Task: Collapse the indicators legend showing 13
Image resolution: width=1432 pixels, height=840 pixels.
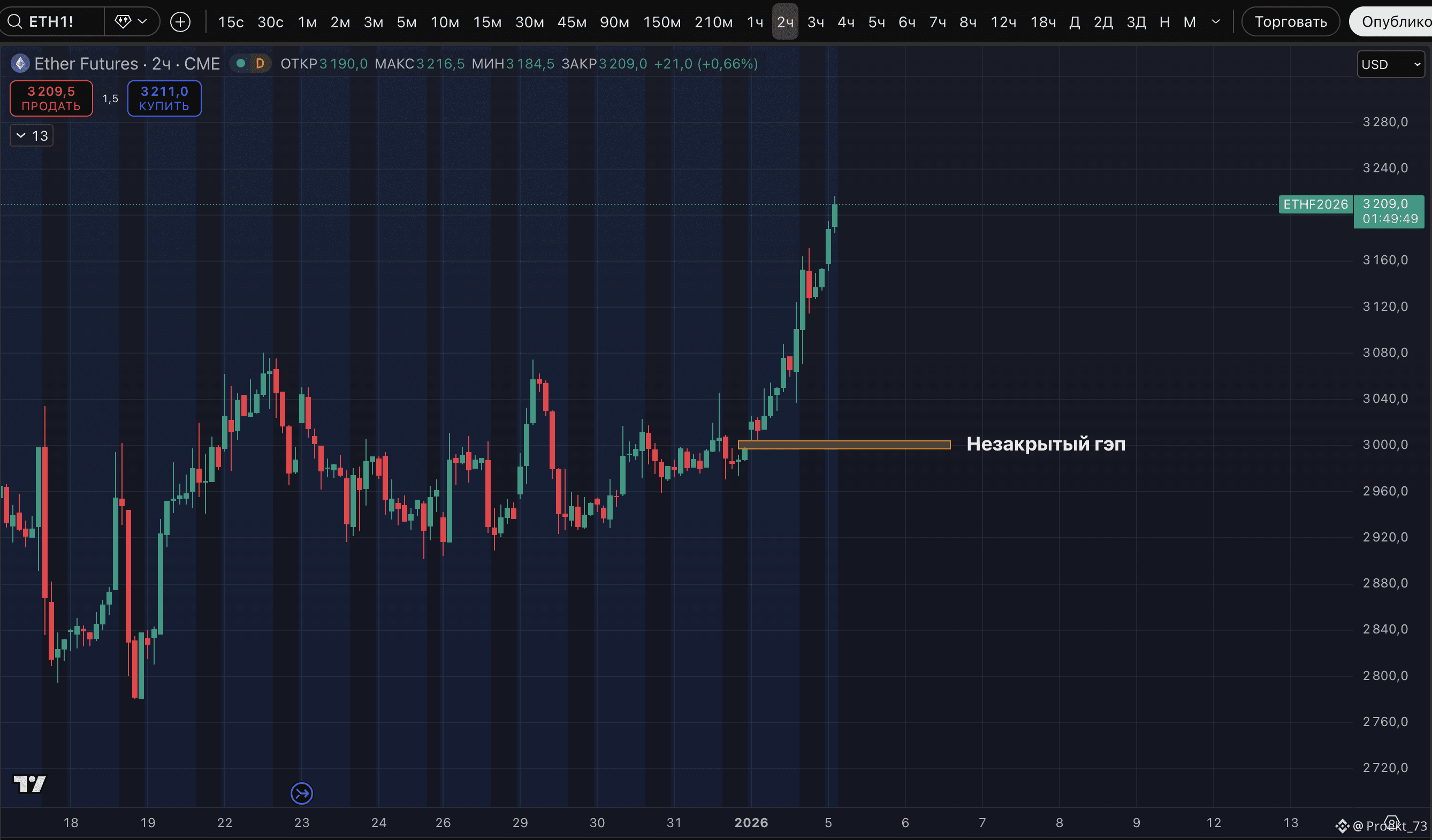Action: pyautogui.click(x=31, y=136)
